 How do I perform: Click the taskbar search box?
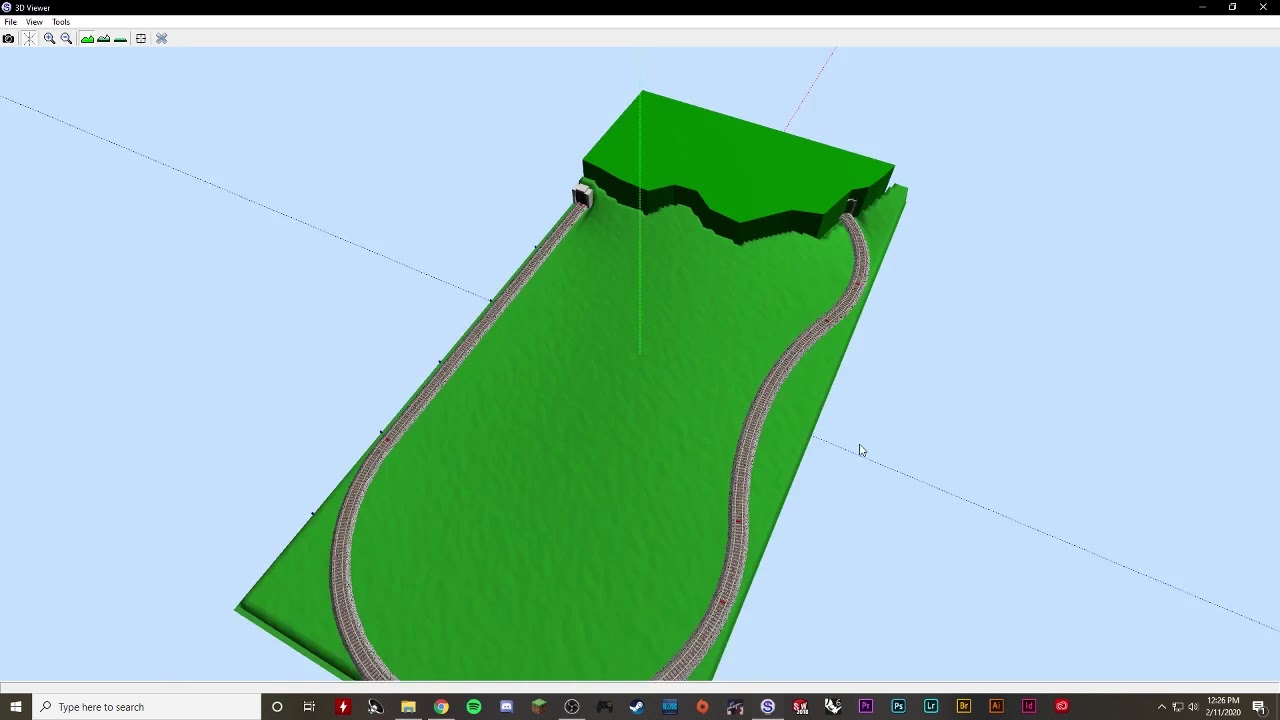(x=147, y=707)
